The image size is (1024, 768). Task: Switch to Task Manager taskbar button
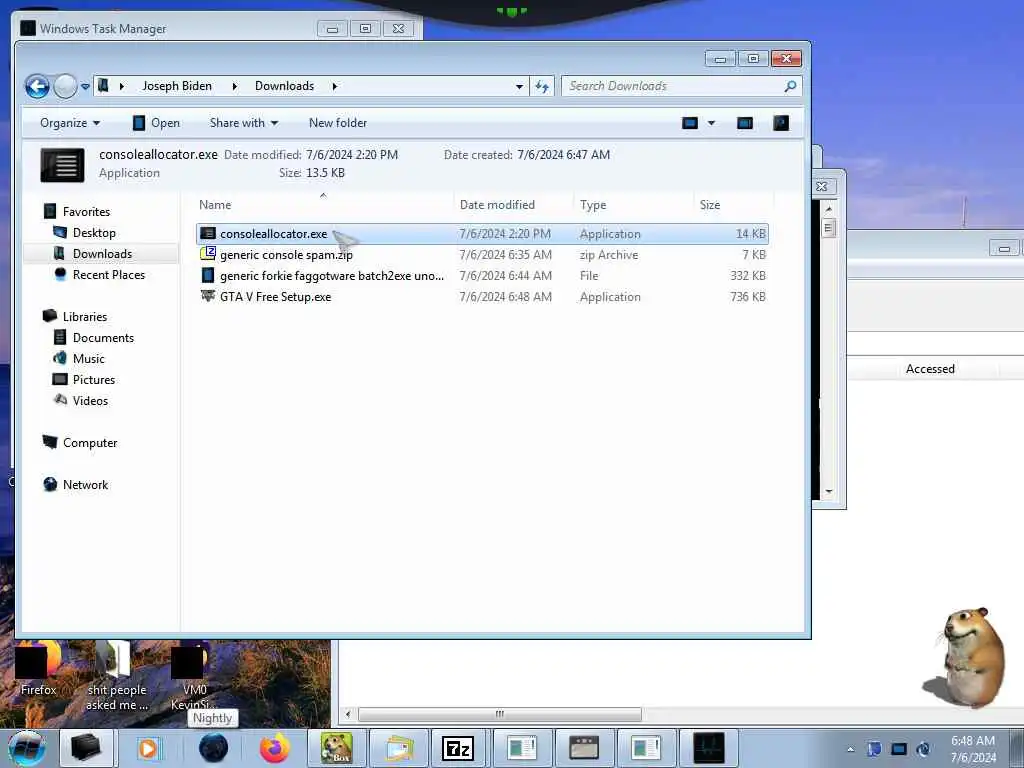pyautogui.click(x=709, y=748)
